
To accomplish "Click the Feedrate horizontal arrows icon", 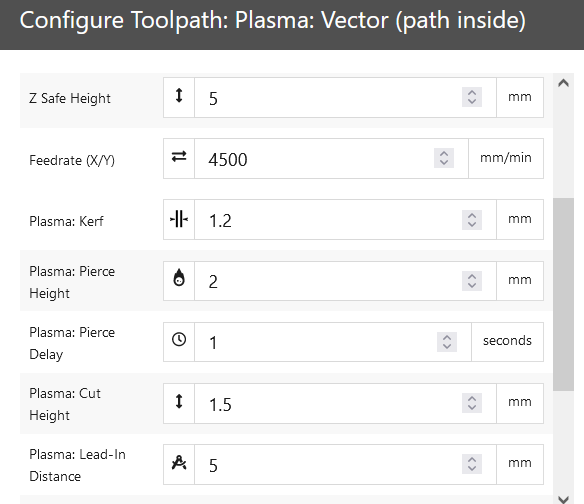I will click(x=179, y=156).
